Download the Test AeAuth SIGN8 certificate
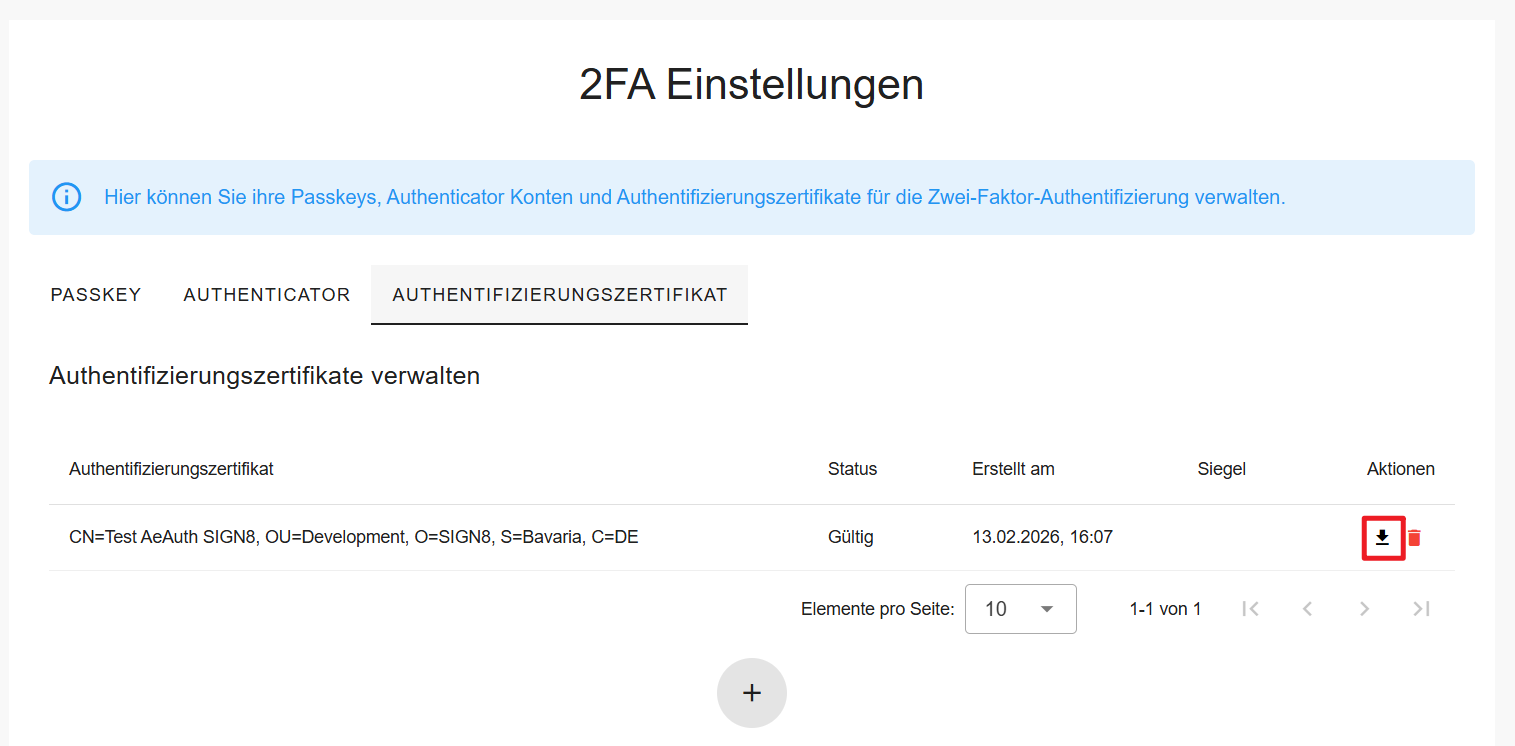The width and height of the screenshot is (1515, 746). [1382, 538]
